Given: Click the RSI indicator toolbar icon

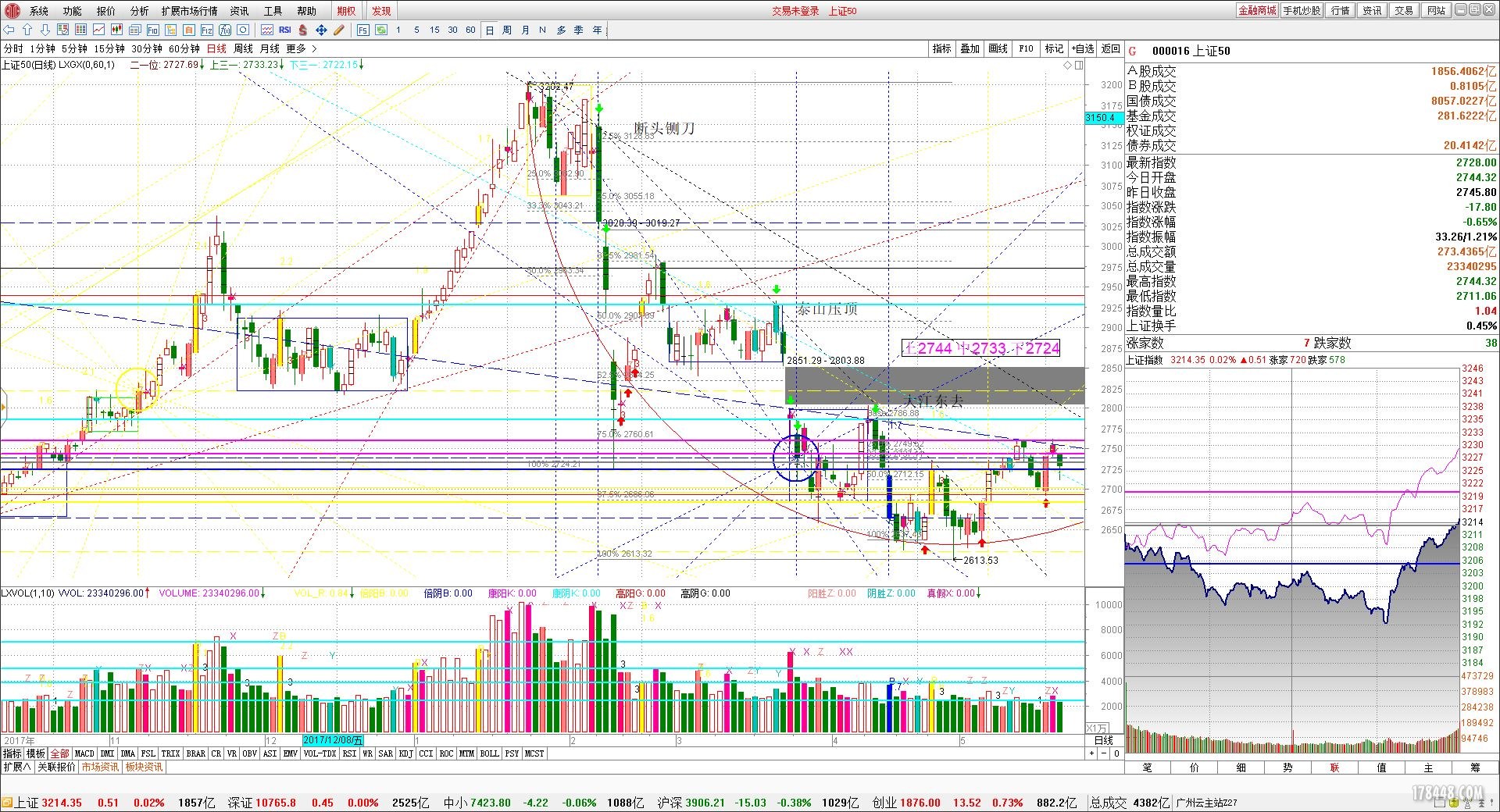Looking at the screenshot, I should pos(285,30).
